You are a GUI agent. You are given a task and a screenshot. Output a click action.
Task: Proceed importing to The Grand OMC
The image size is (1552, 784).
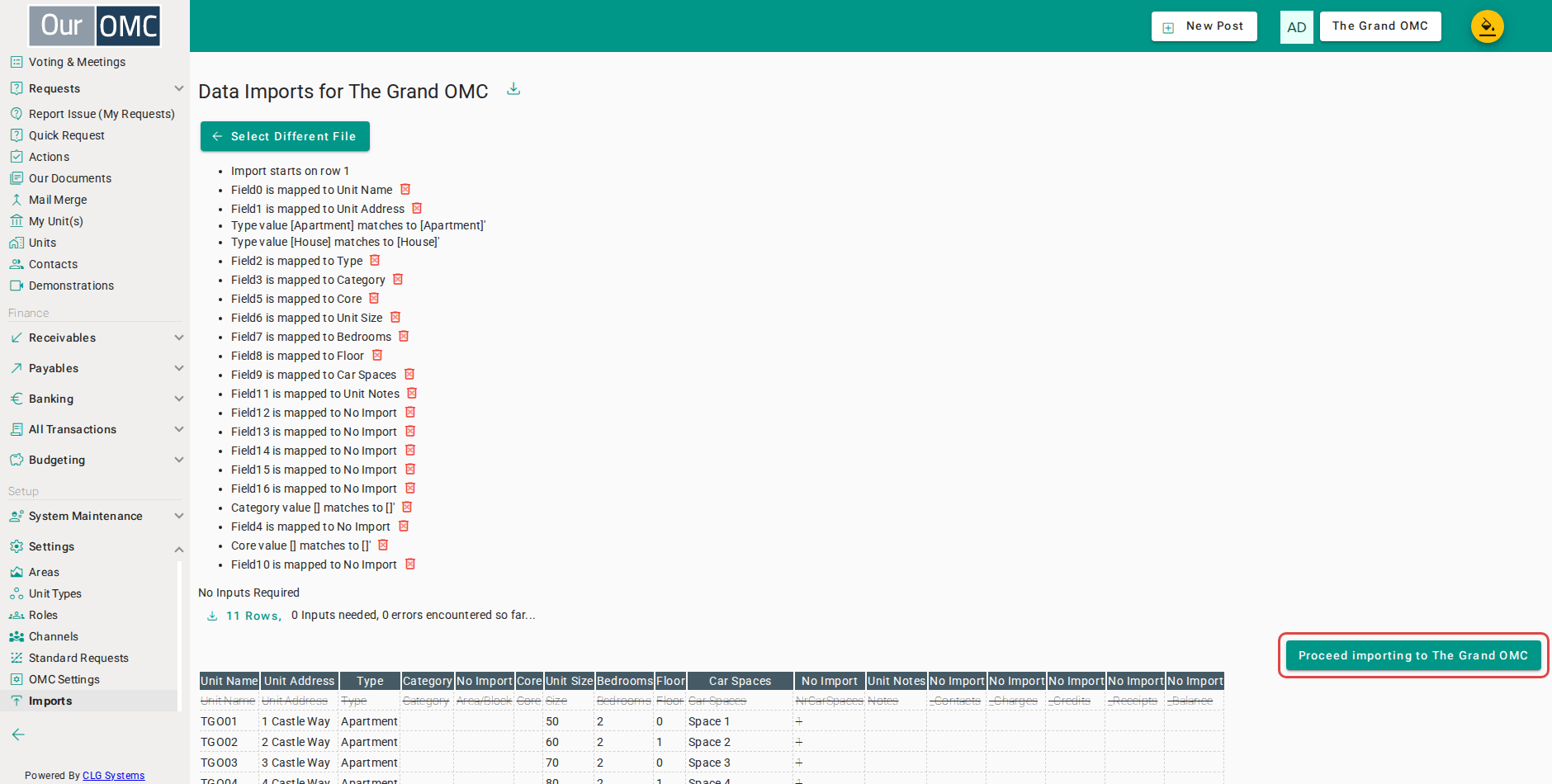(1413, 655)
